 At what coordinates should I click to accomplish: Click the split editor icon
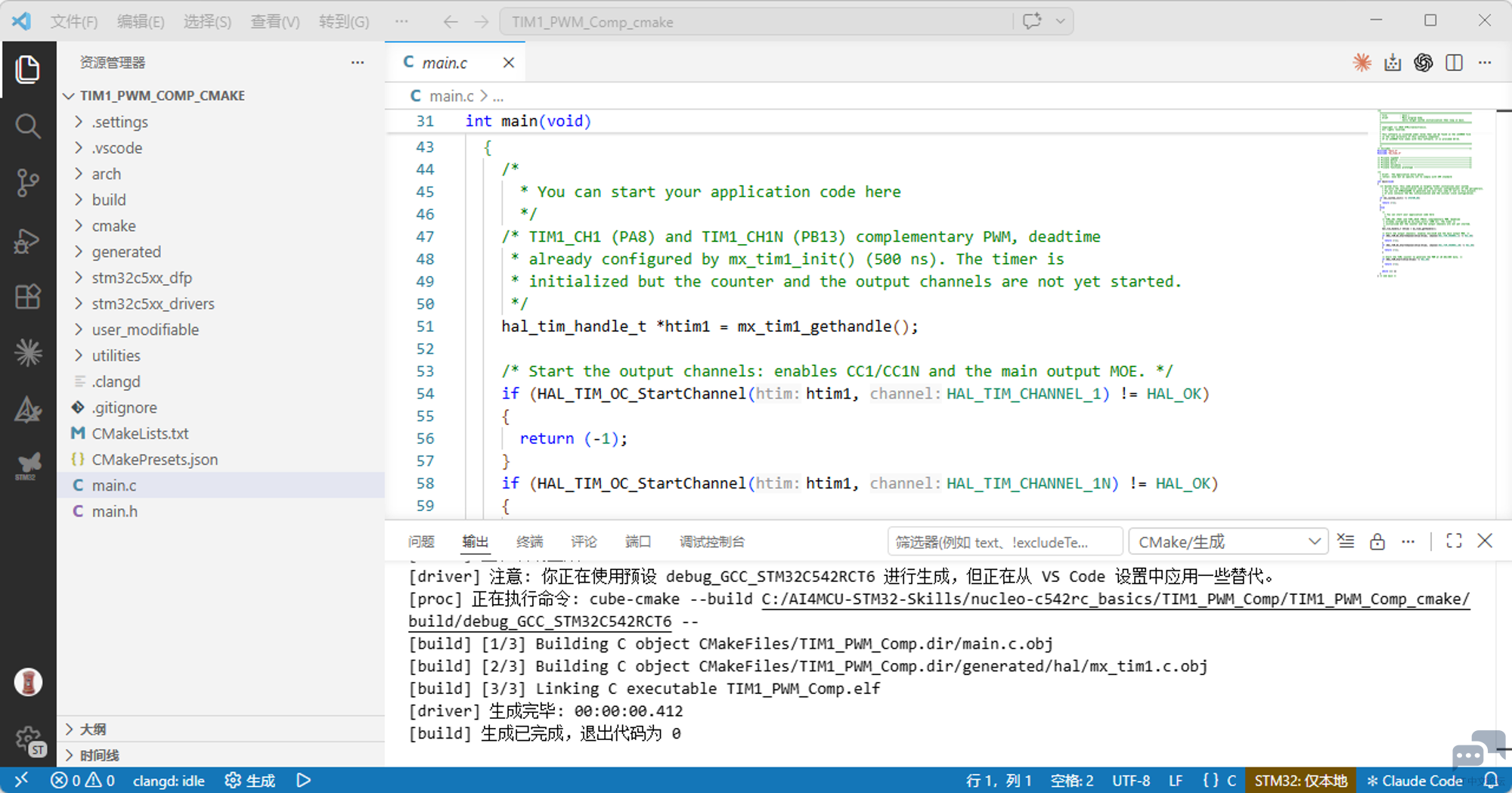coord(1454,63)
